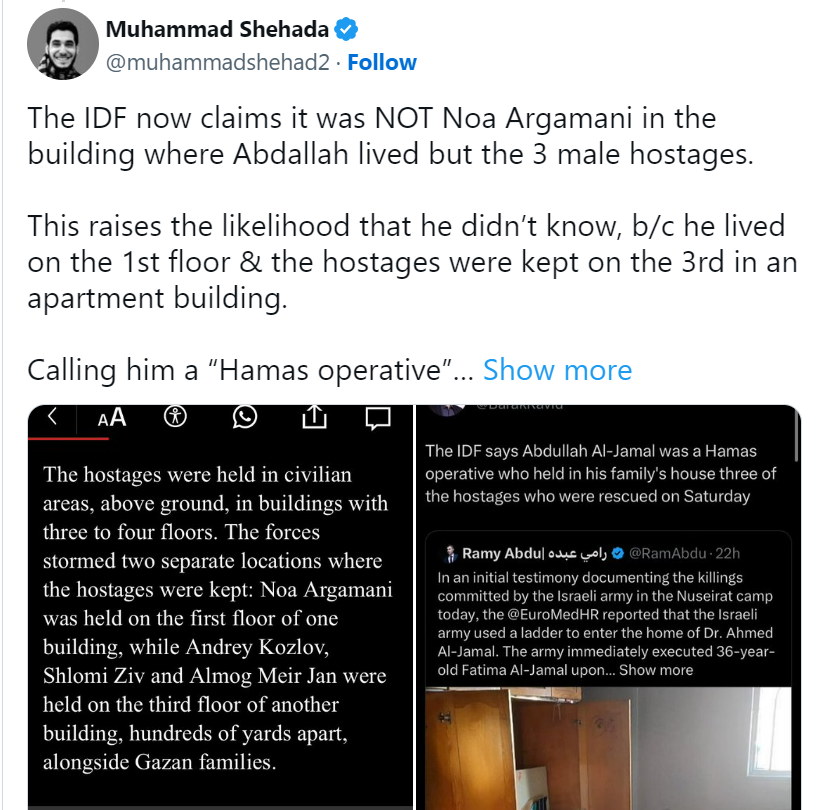The image size is (817, 810).
Task: Click the scrollbar on the right screenshot
Action: (796, 434)
